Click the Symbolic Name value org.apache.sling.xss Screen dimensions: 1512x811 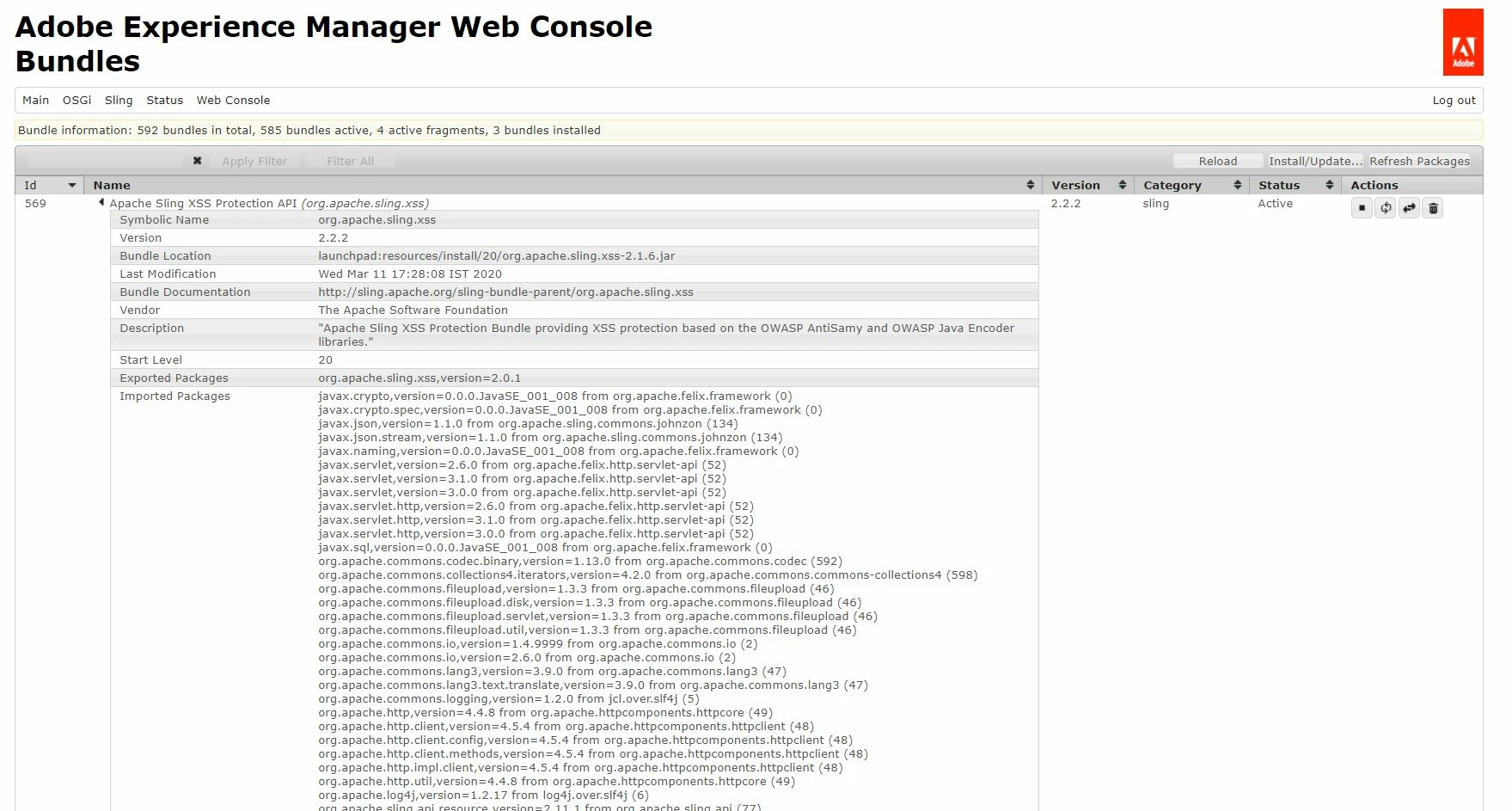coord(376,220)
